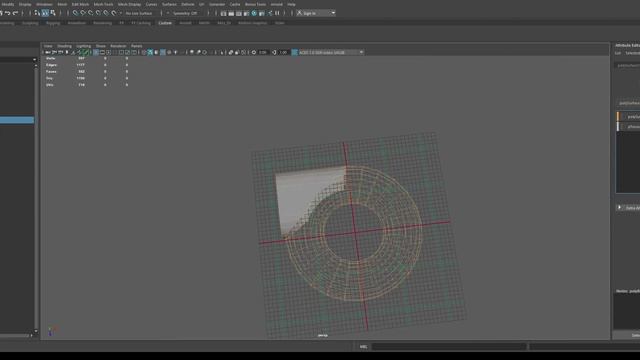Toggle the film gate icon
This screenshot has height=360, width=640.
[102, 52]
